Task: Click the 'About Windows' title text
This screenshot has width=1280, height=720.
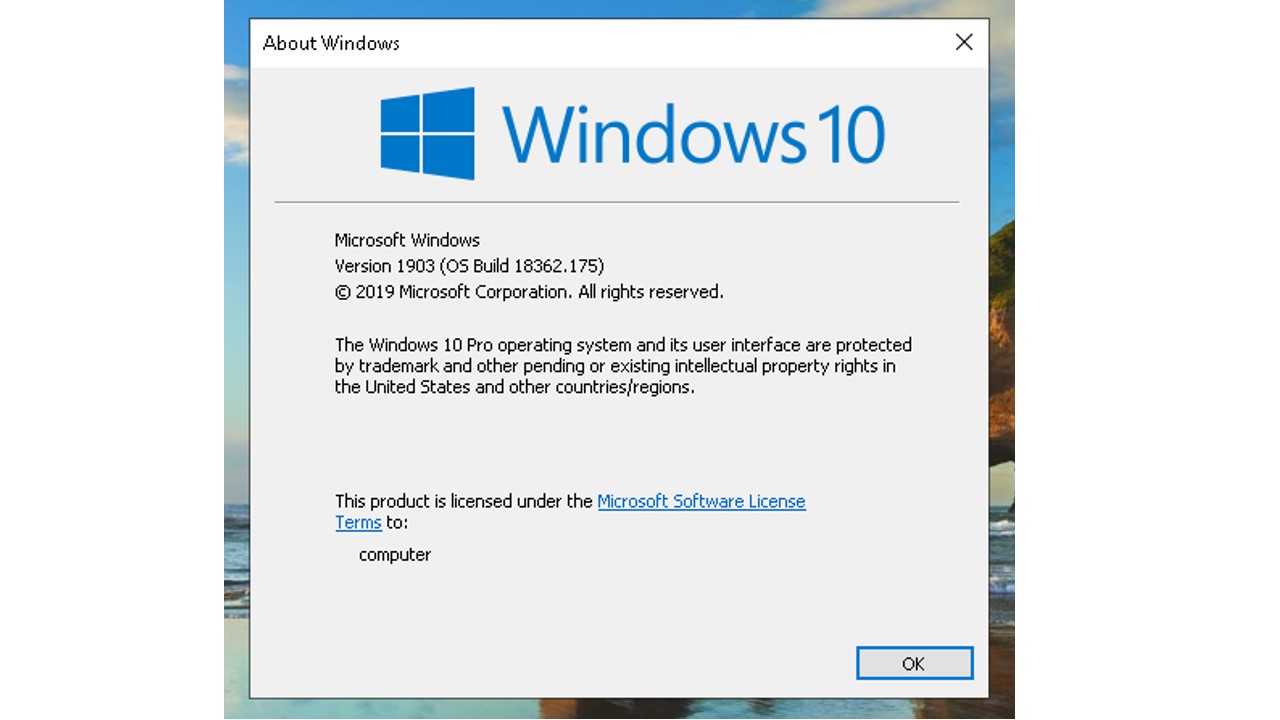Action: [331, 43]
